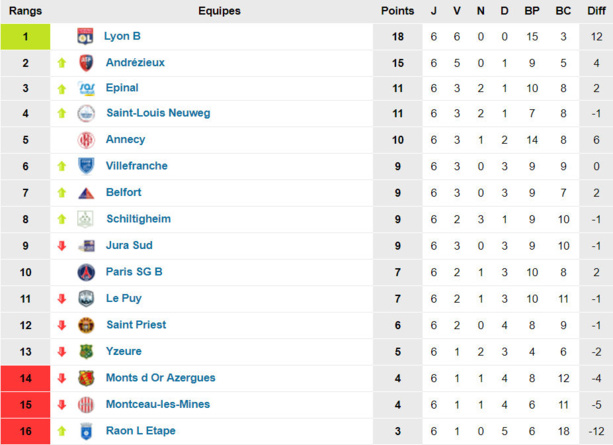Click the Equipes column header
The image size is (613, 445).
coord(219,11)
